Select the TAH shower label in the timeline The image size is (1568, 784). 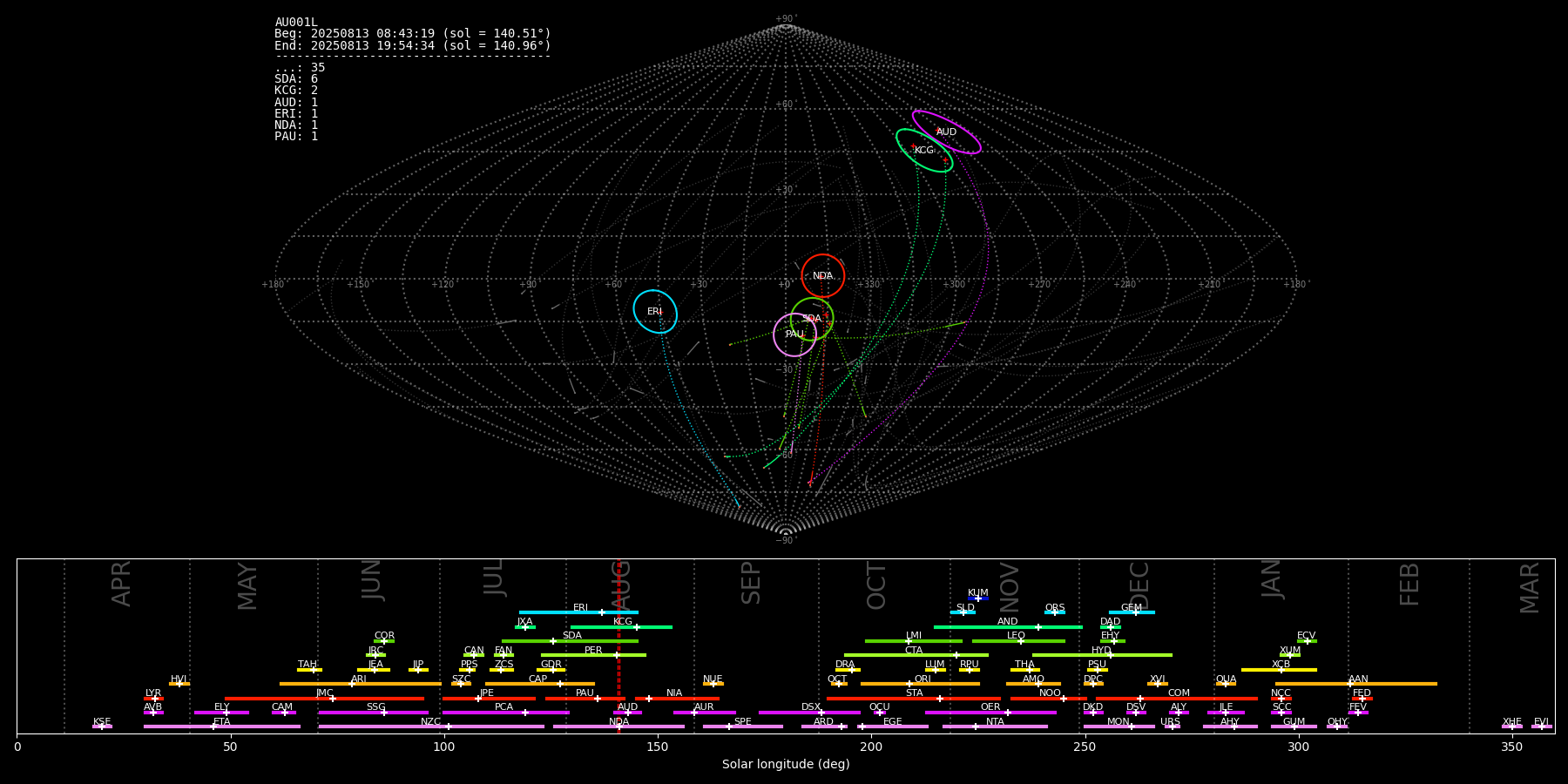[x=308, y=665]
